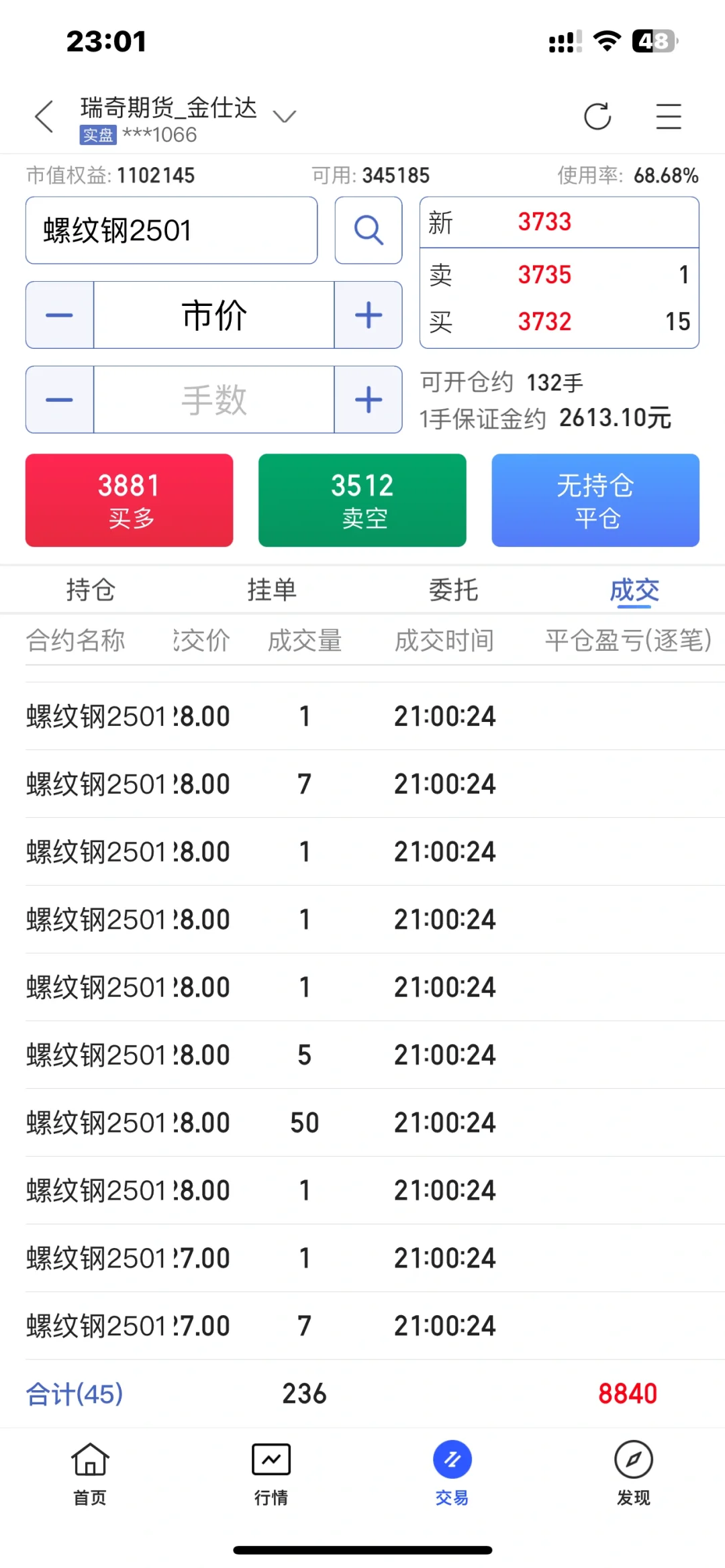This screenshot has height=1568, width=725.
Task: Increase 手数 with the plus button
Action: coord(369,399)
